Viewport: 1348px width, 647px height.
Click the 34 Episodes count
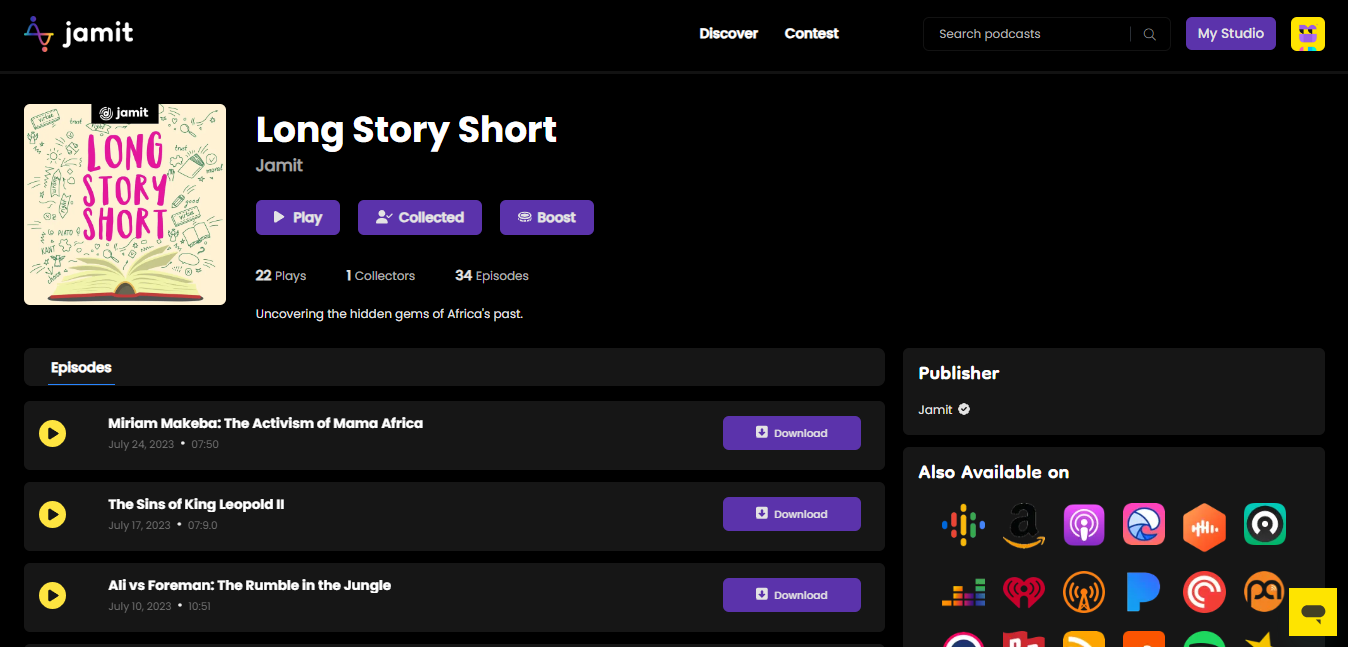492,275
